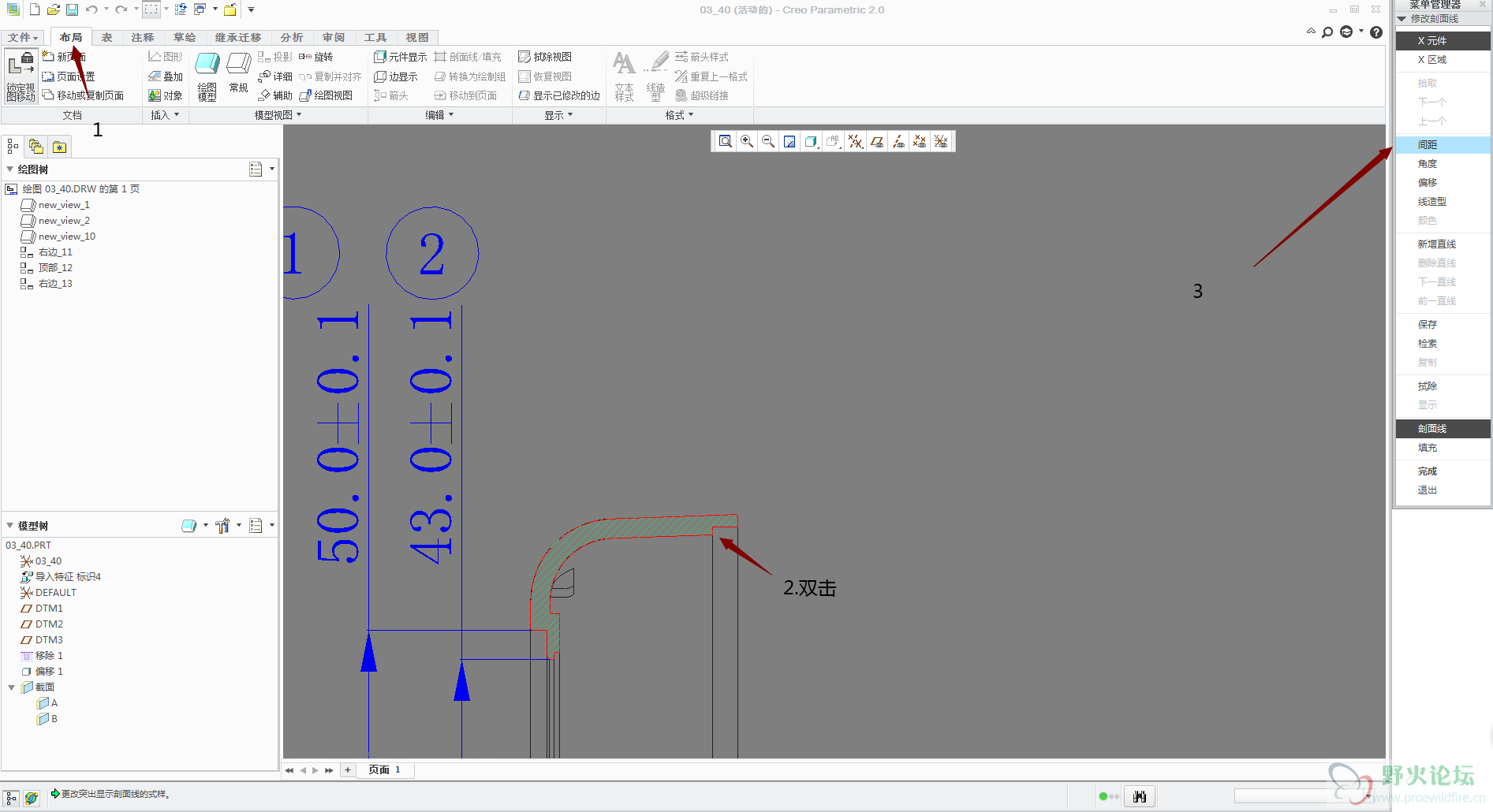Click the Refit zoom icon
This screenshot has width=1493, height=812.
pyautogui.click(x=726, y=141)
